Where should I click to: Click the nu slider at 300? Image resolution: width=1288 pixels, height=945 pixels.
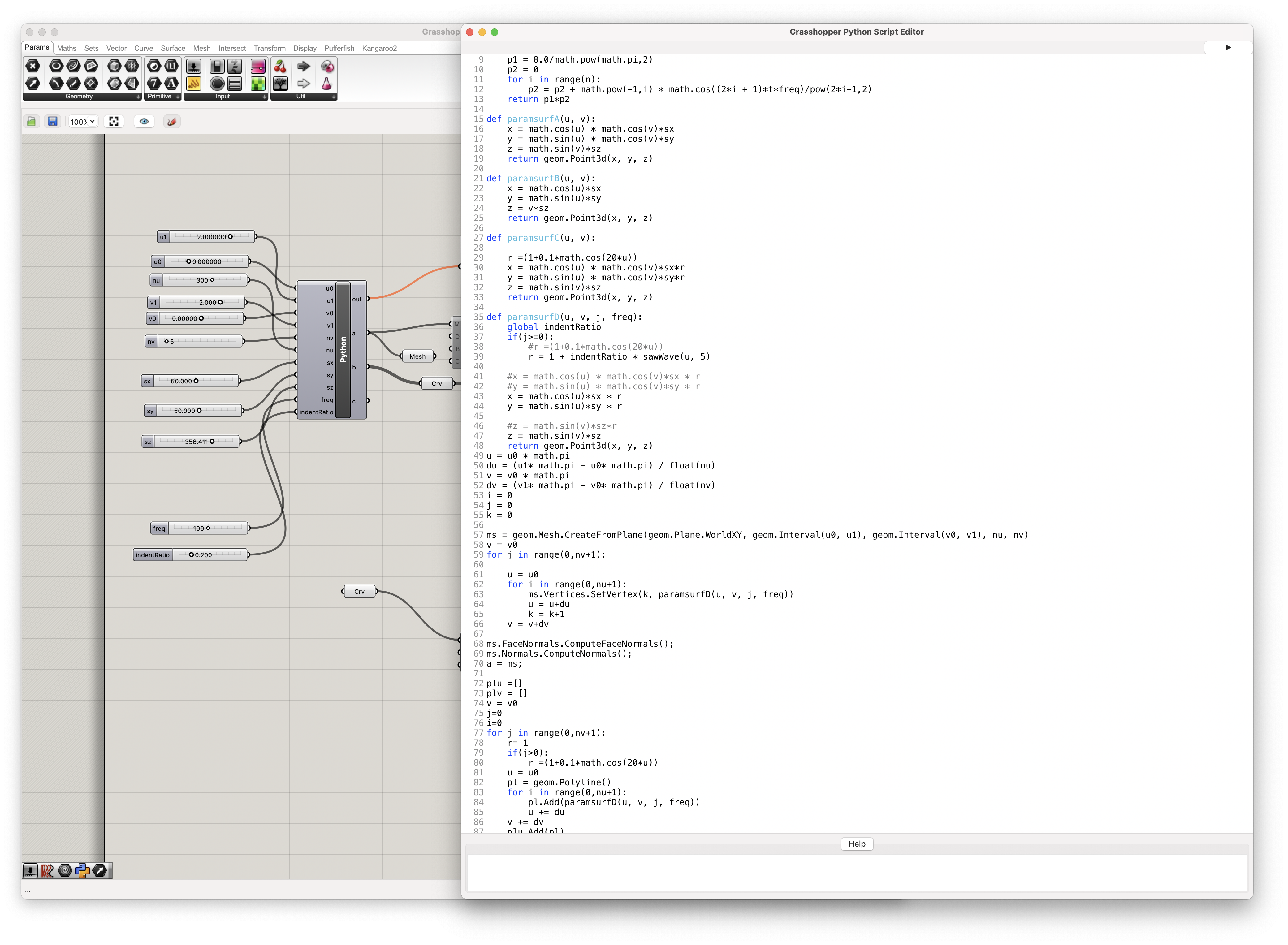point(198,280)
